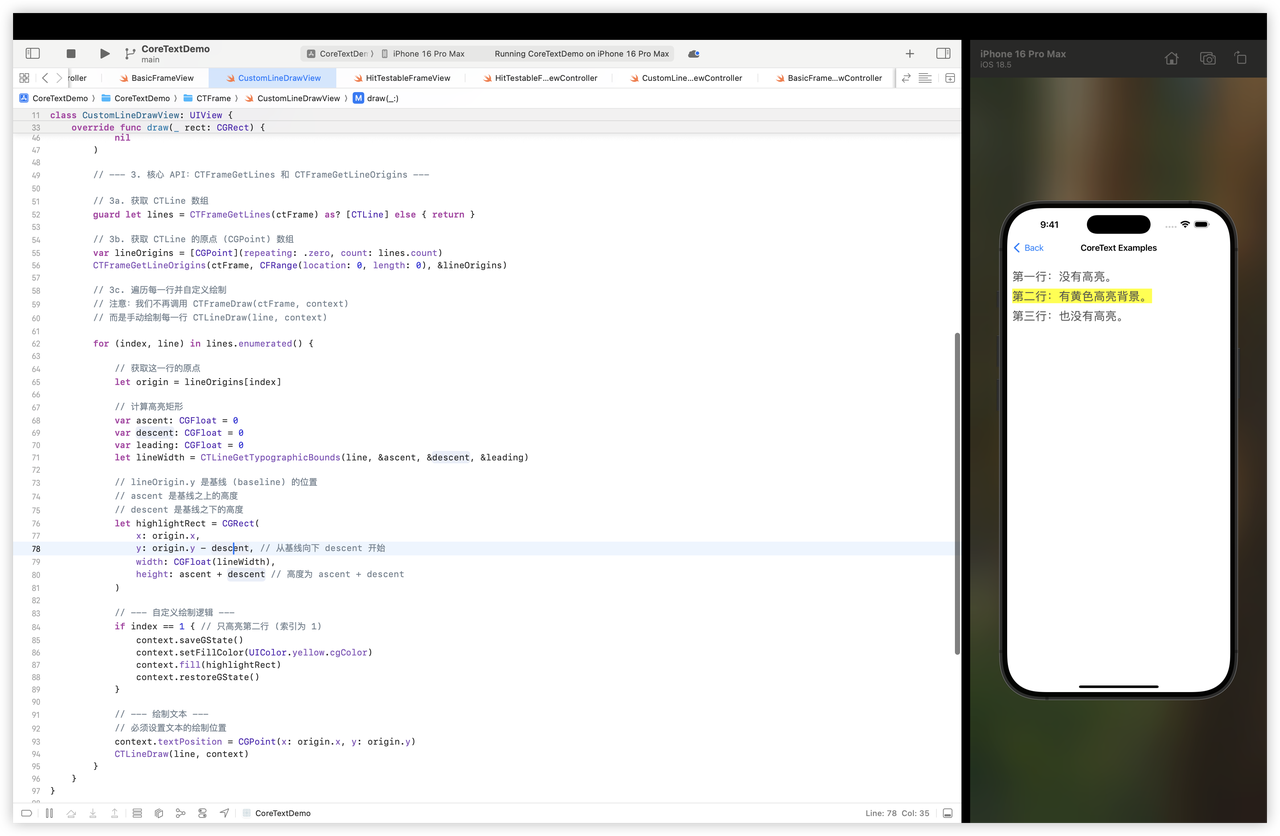Select the CustomLineDrawView tab

click(272, 78)
